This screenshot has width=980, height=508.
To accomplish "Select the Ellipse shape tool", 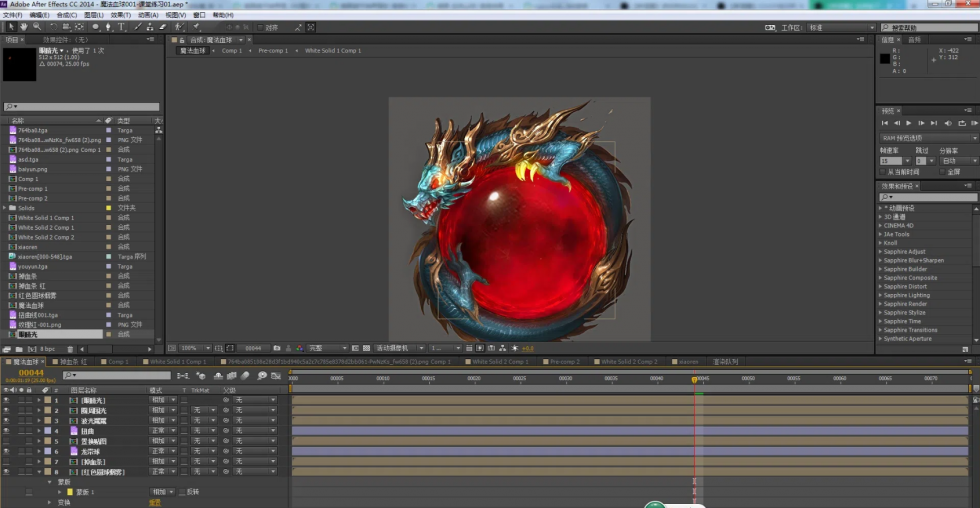I will [96, 27].
